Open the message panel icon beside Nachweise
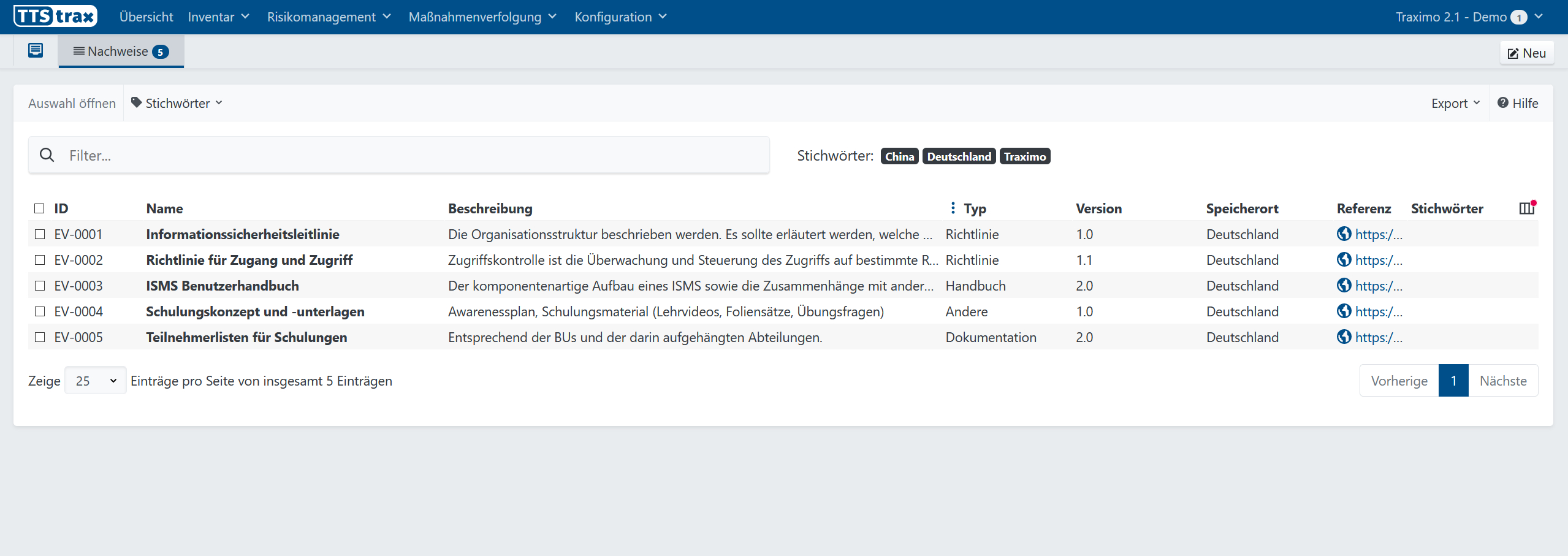 point(36,51)
